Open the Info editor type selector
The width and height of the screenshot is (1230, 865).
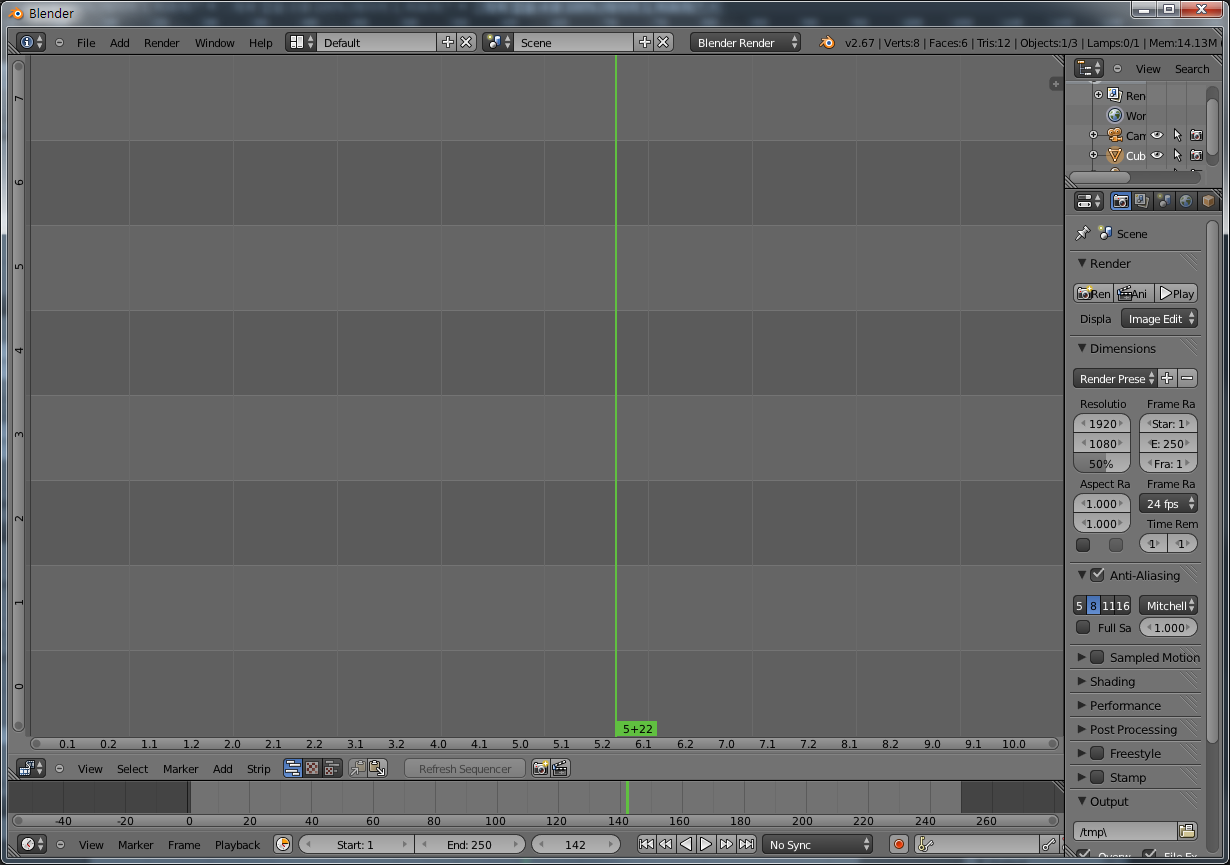coord(32,42)
